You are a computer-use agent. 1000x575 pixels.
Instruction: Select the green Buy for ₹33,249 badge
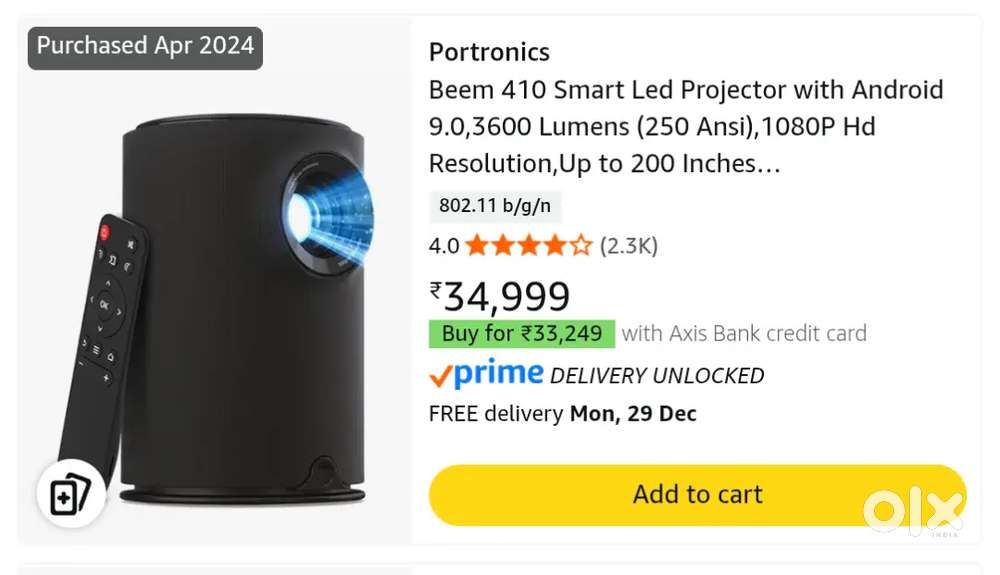tap(521, 334)
